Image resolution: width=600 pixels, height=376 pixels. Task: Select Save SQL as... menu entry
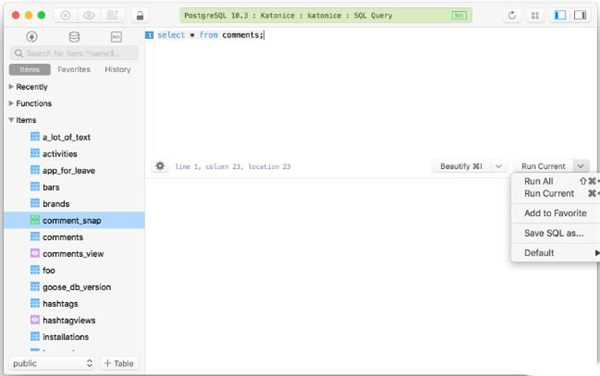coord(554,233)
